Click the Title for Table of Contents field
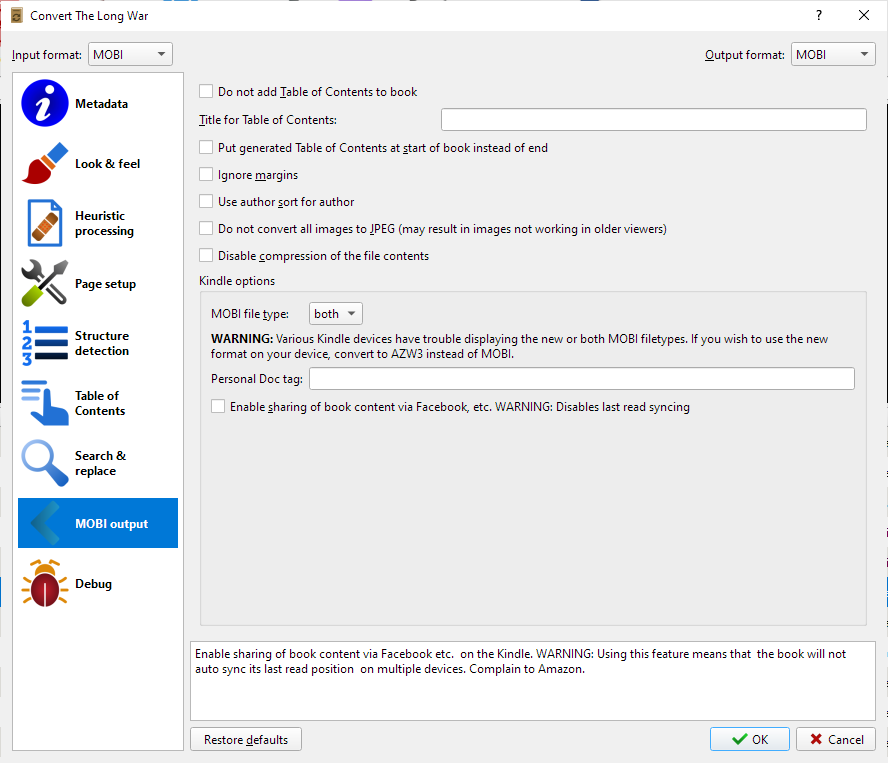888x763 pixels. tap(654, 120)
